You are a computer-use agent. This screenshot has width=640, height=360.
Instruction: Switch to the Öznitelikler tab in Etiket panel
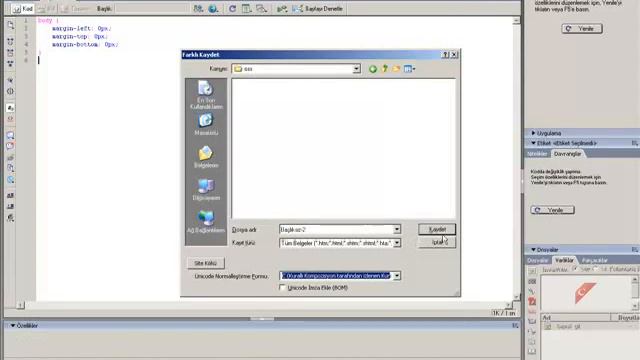(x=537, y=154)
